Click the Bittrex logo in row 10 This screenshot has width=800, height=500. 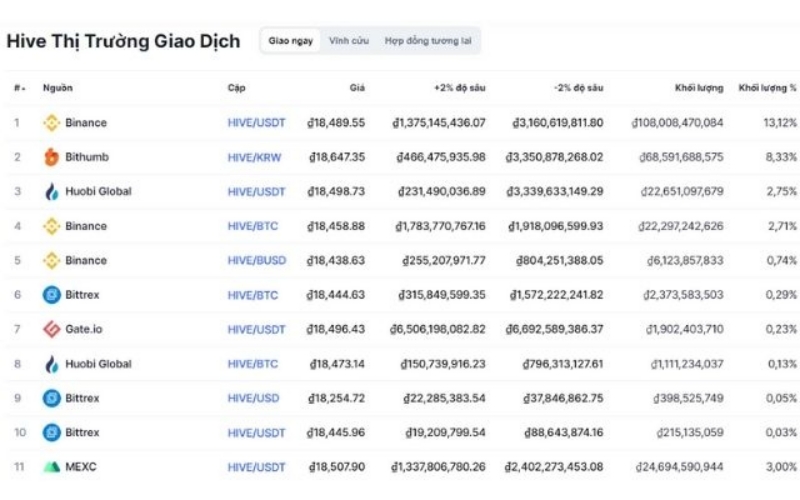52,433
